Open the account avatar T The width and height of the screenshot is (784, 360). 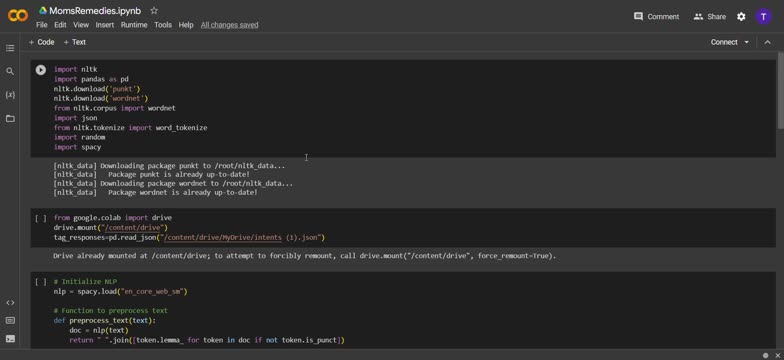tap(763, 16)
